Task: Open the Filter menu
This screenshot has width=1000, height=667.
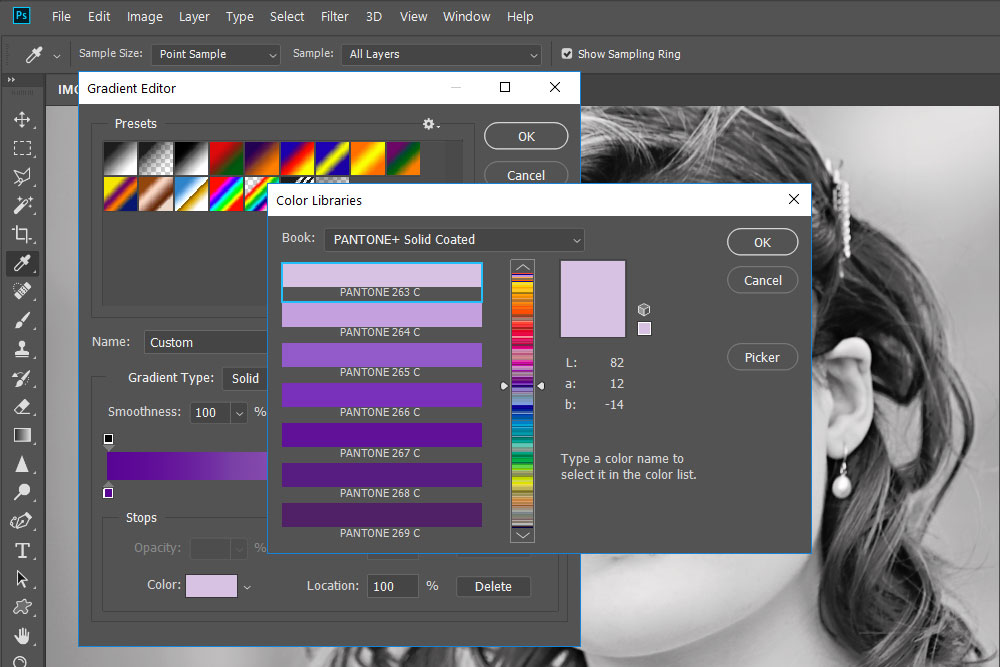Action: tap(335, 17)
